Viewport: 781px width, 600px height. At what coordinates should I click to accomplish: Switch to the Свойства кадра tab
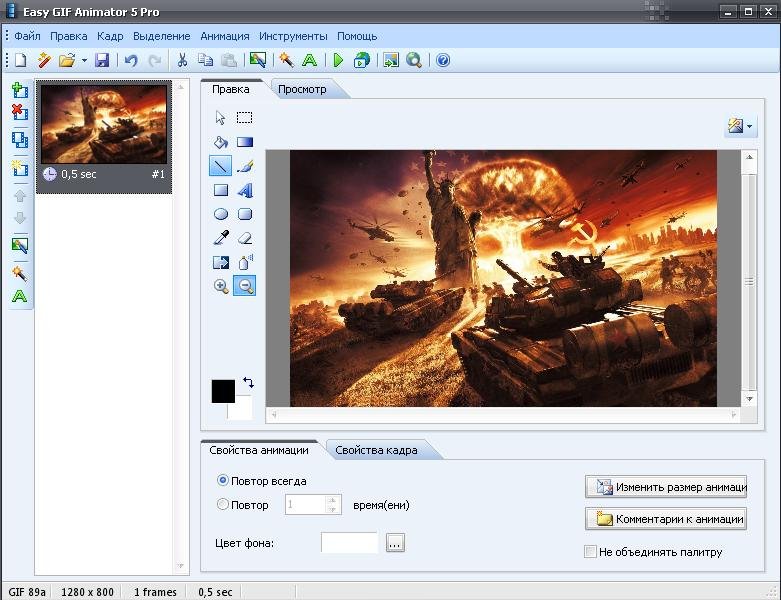click(376, 451)
